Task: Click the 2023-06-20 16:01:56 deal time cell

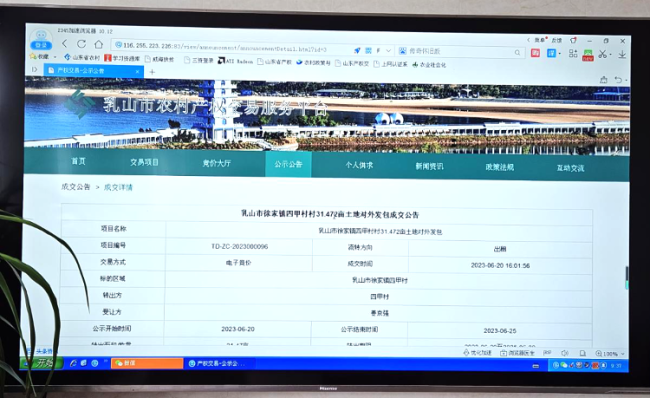Action: pos(500,265)
